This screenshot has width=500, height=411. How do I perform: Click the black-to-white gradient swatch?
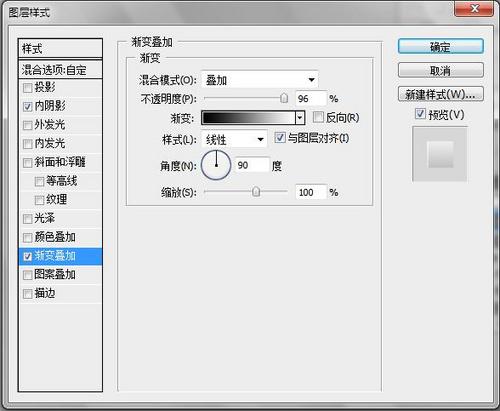248,118
